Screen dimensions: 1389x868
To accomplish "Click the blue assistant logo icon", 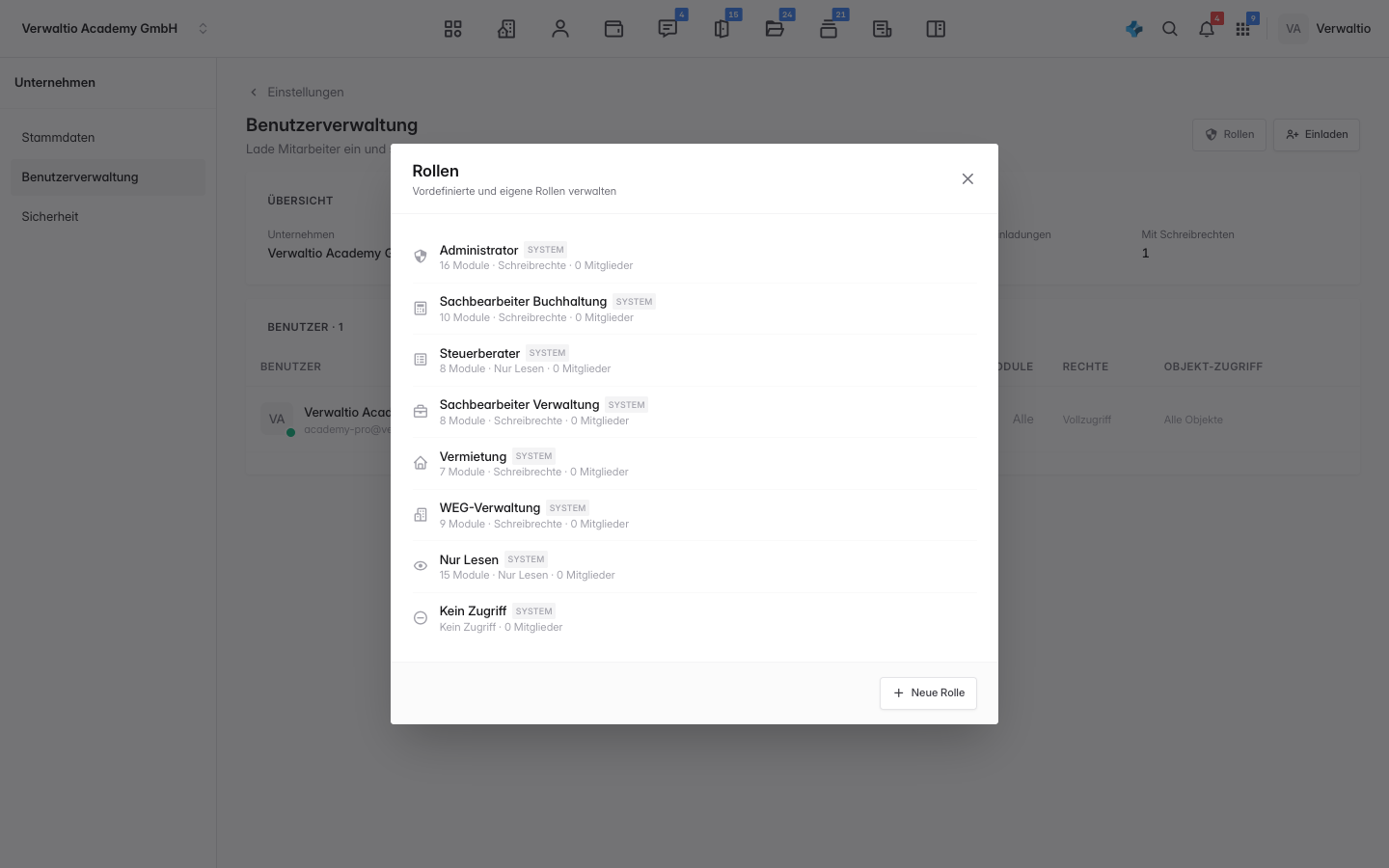I will pos(1134,29).
